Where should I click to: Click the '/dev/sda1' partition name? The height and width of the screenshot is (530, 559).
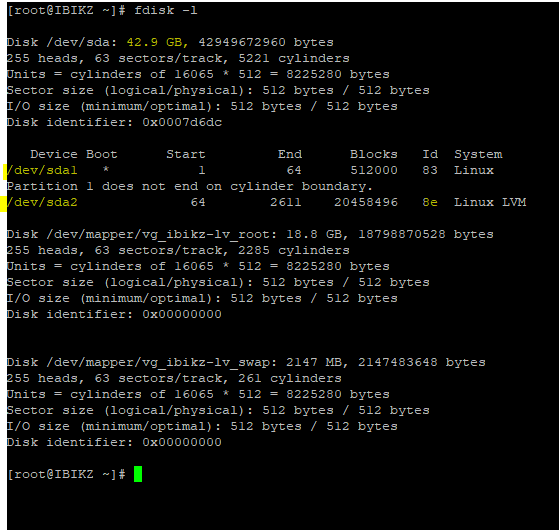point(42,170)
